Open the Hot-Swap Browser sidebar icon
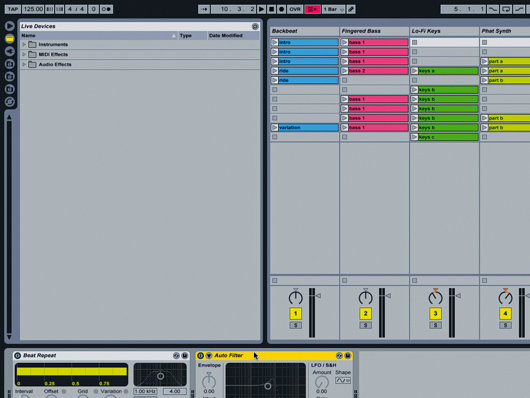 [9, 101]
